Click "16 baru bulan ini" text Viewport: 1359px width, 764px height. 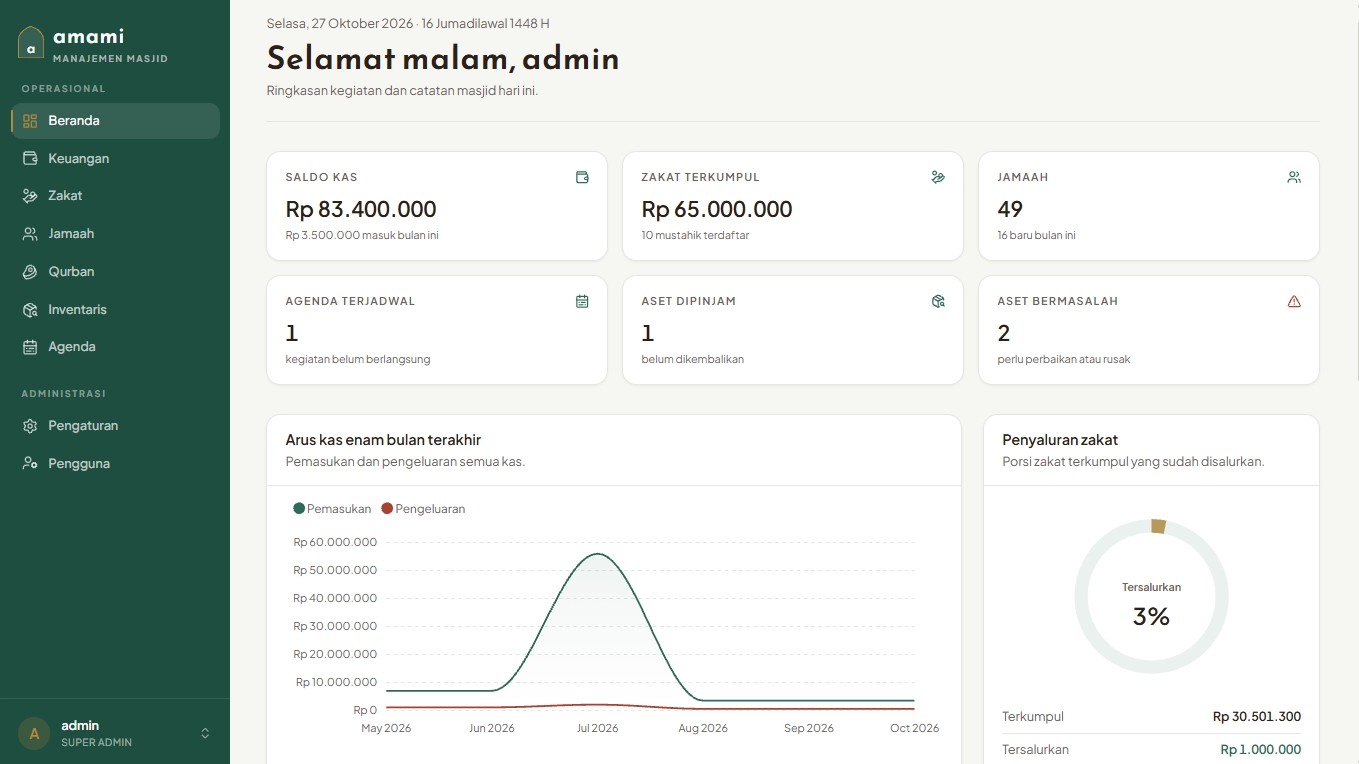(x=1036, y=236)
